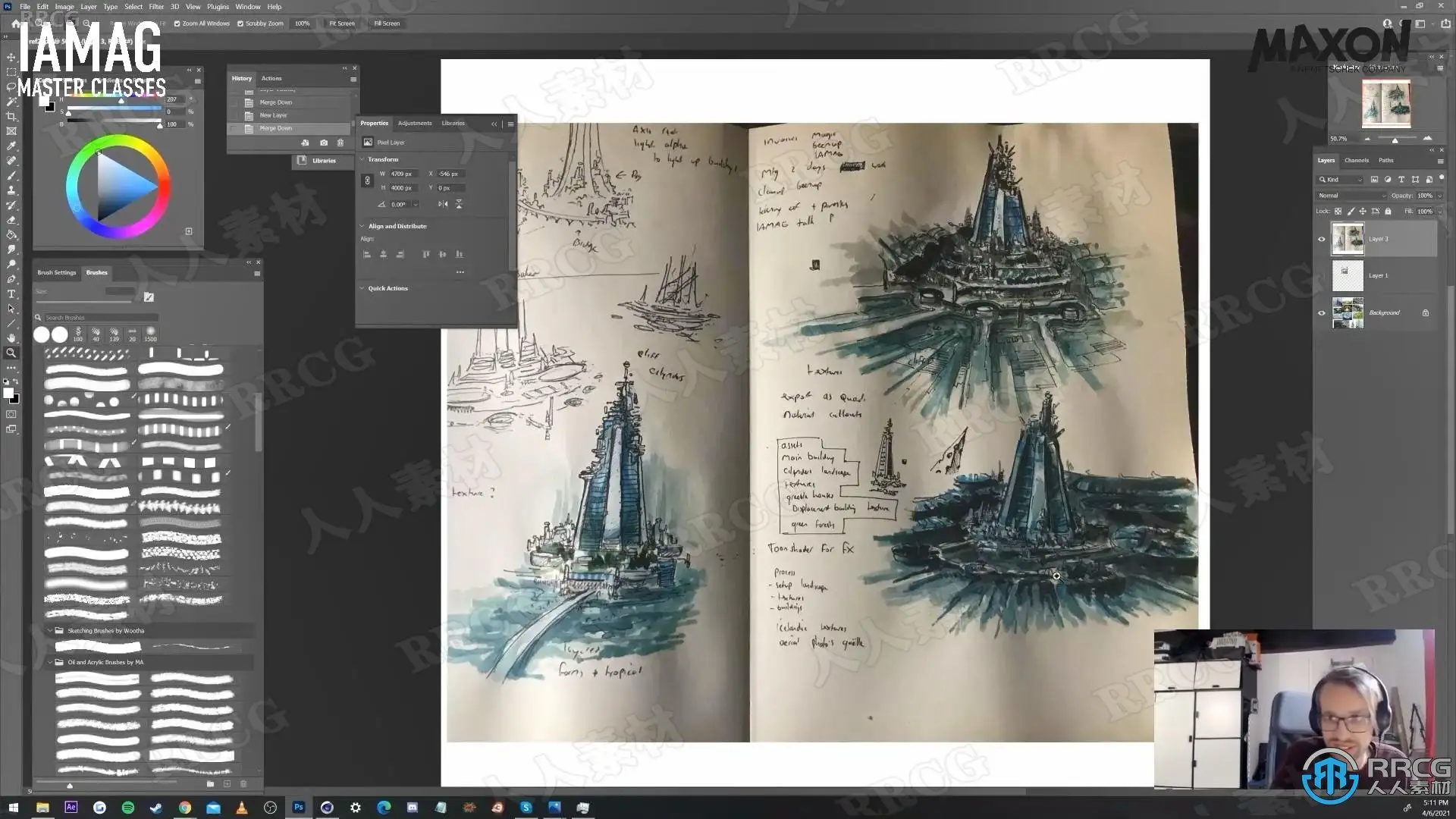1456x819 pixels.
Task: Open the Normal blend mode dropdown
Action: (1351, 196)
